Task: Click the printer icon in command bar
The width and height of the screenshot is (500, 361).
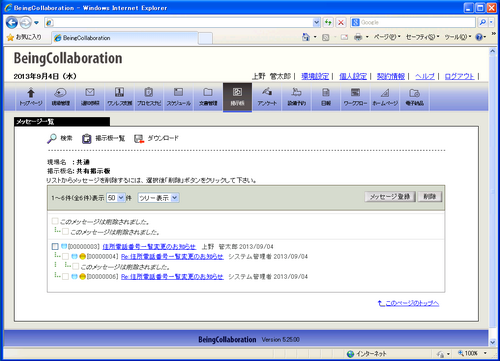Action: [x=358, y=37]
